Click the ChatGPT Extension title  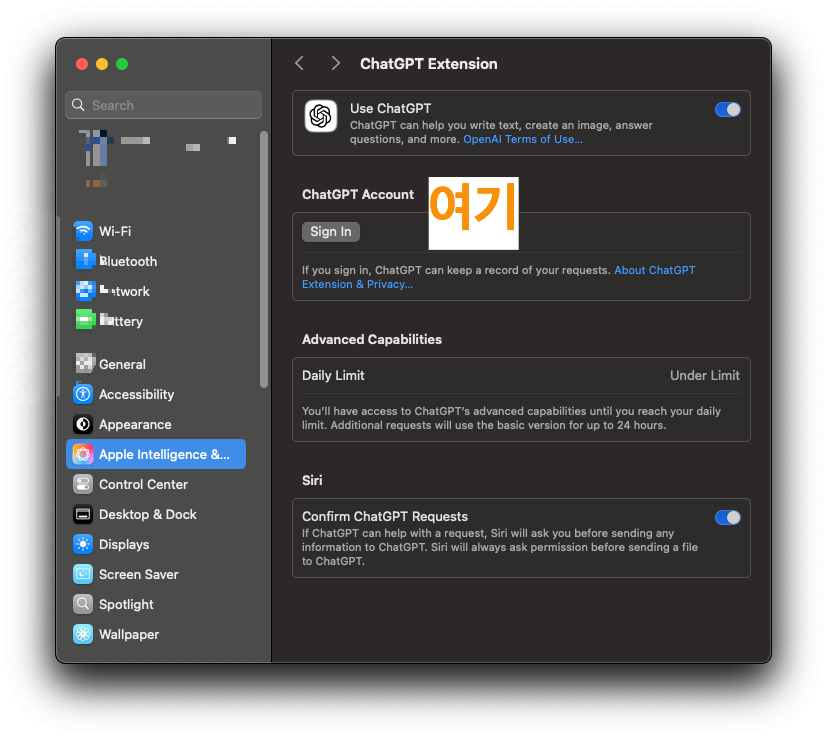[x=429, y=64]
